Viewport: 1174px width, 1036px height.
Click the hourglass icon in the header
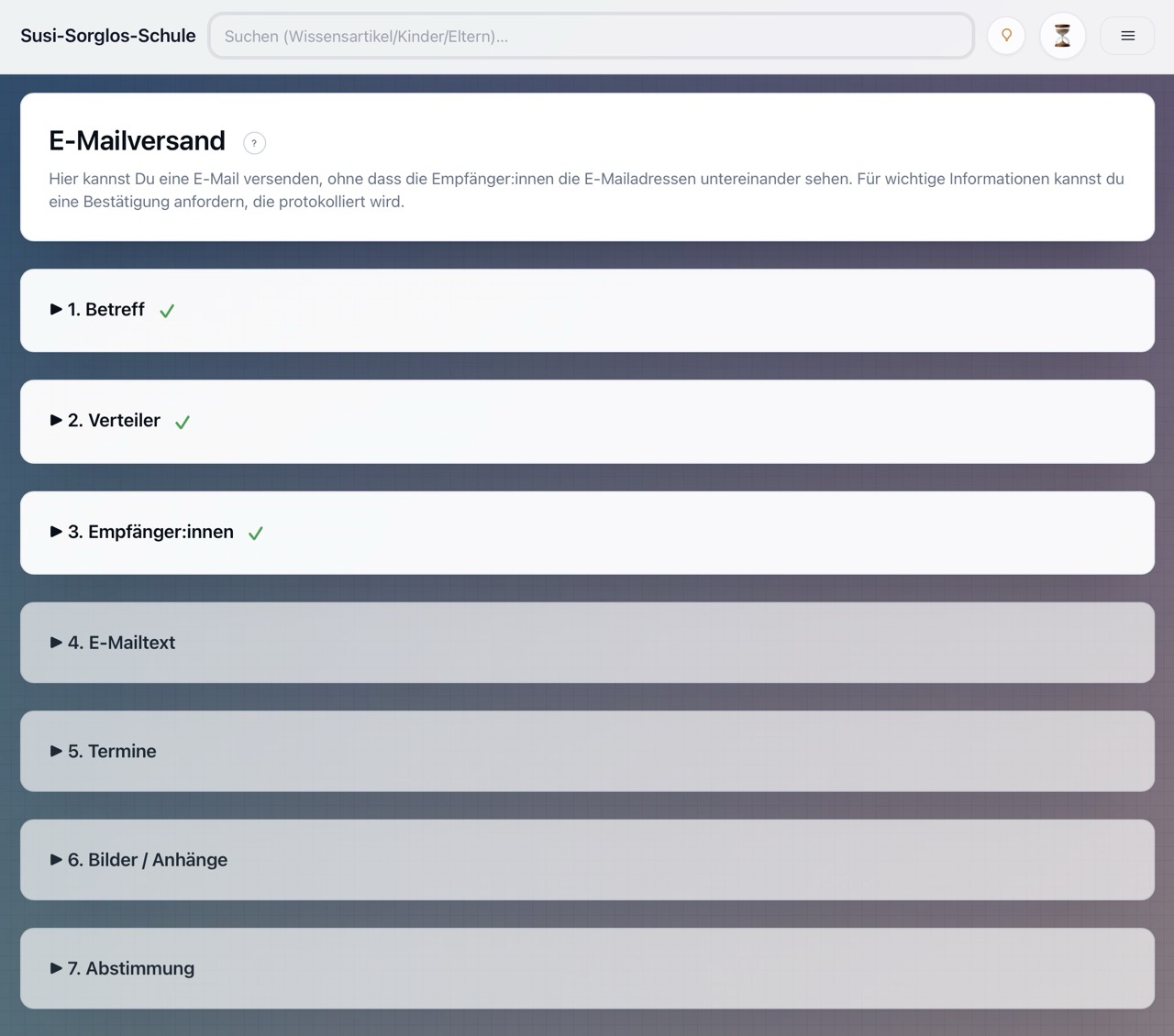[1062, 36]
